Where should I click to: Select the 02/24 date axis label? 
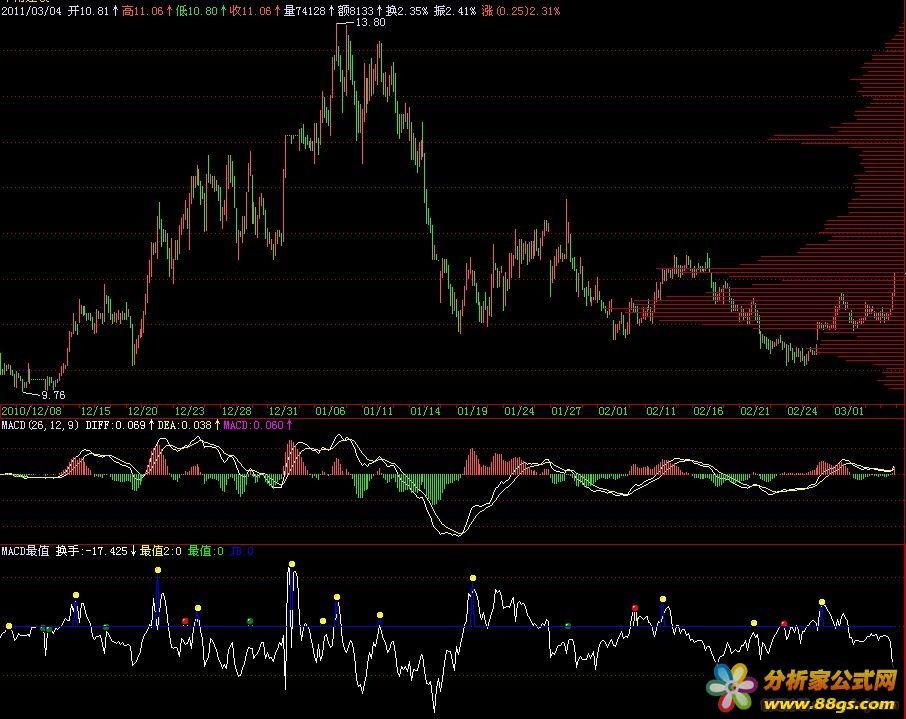pyautogui.click(x=803, y=411)
